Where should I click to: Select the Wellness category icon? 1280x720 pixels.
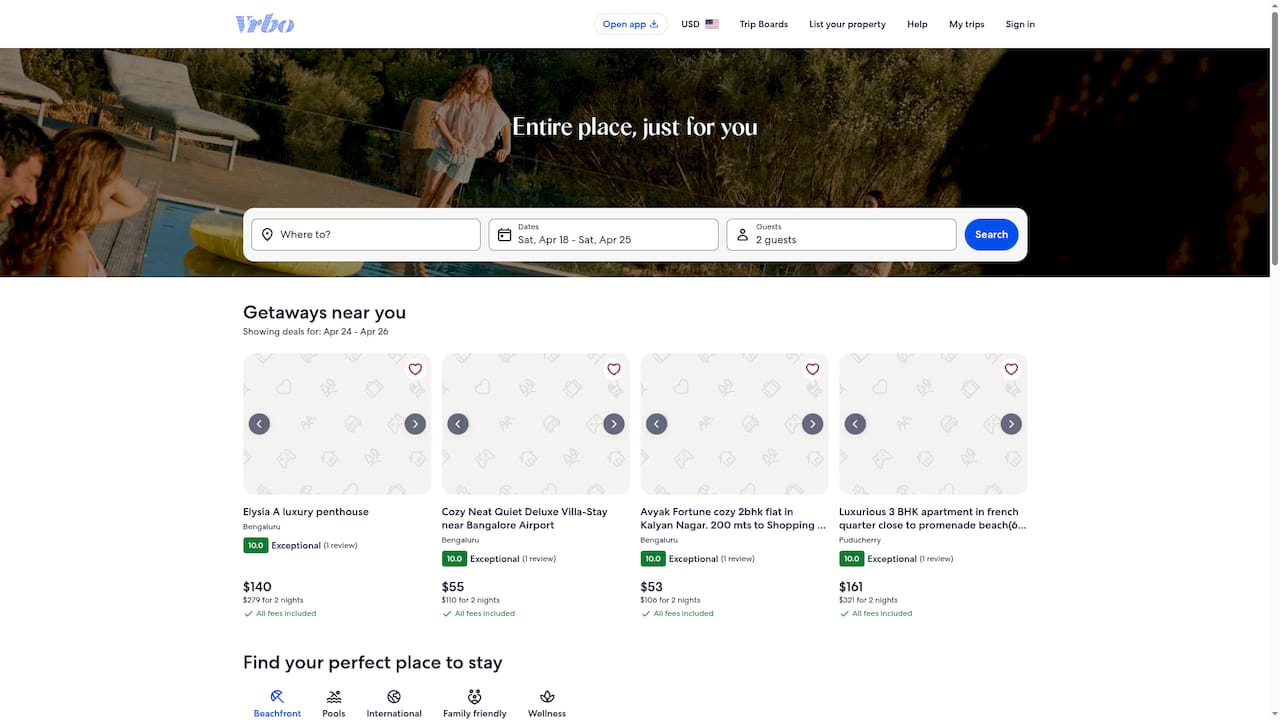(546, 698)
